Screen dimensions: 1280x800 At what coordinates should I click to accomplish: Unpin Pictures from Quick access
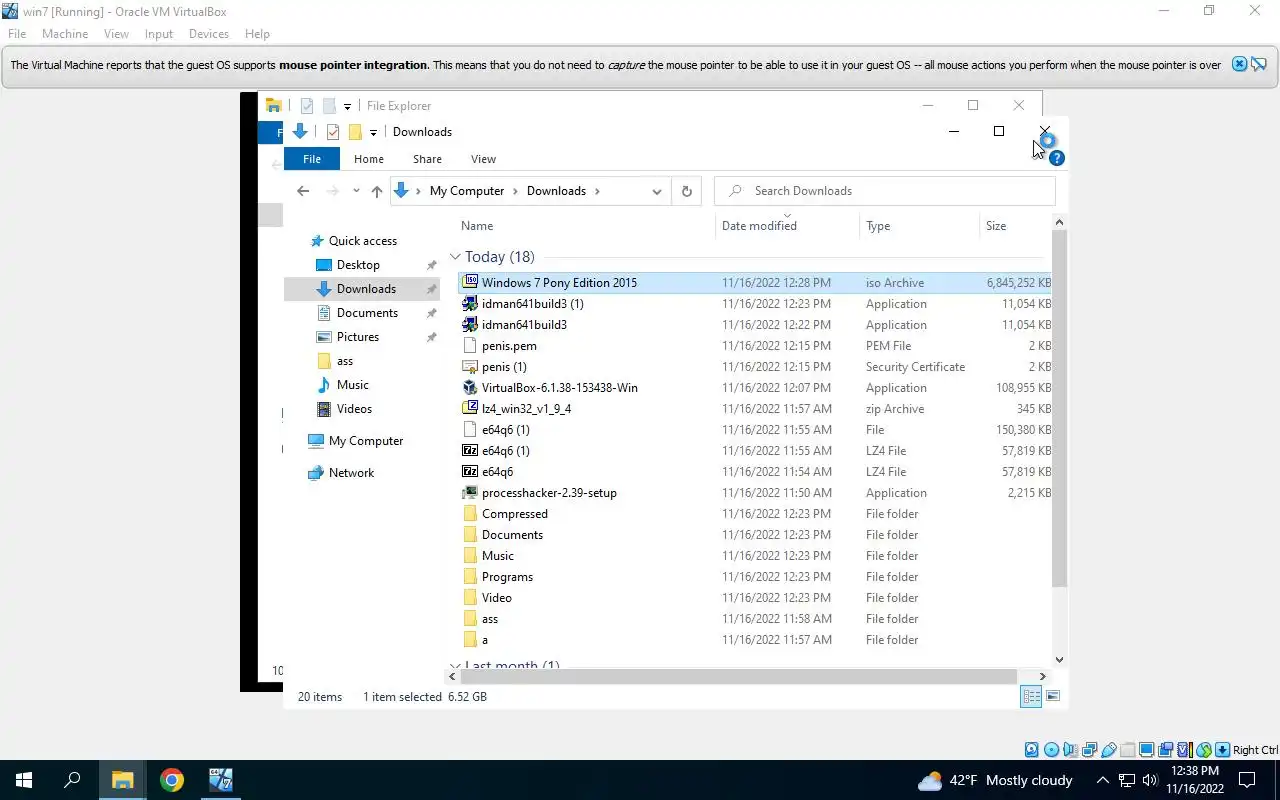pyautogui.click(x=431, y=337)
